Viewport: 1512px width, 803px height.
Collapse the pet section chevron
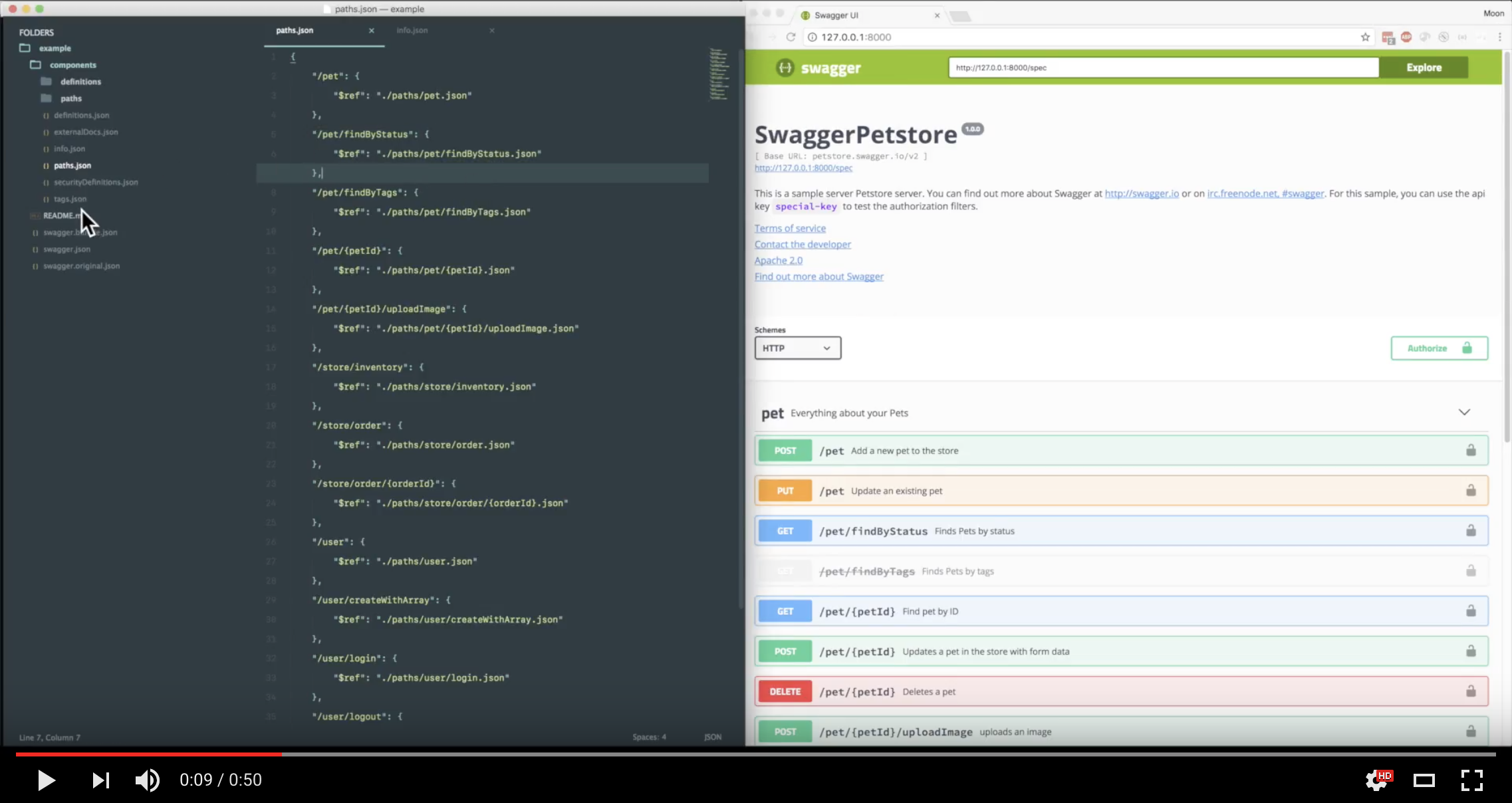(x=1464, y=412)
